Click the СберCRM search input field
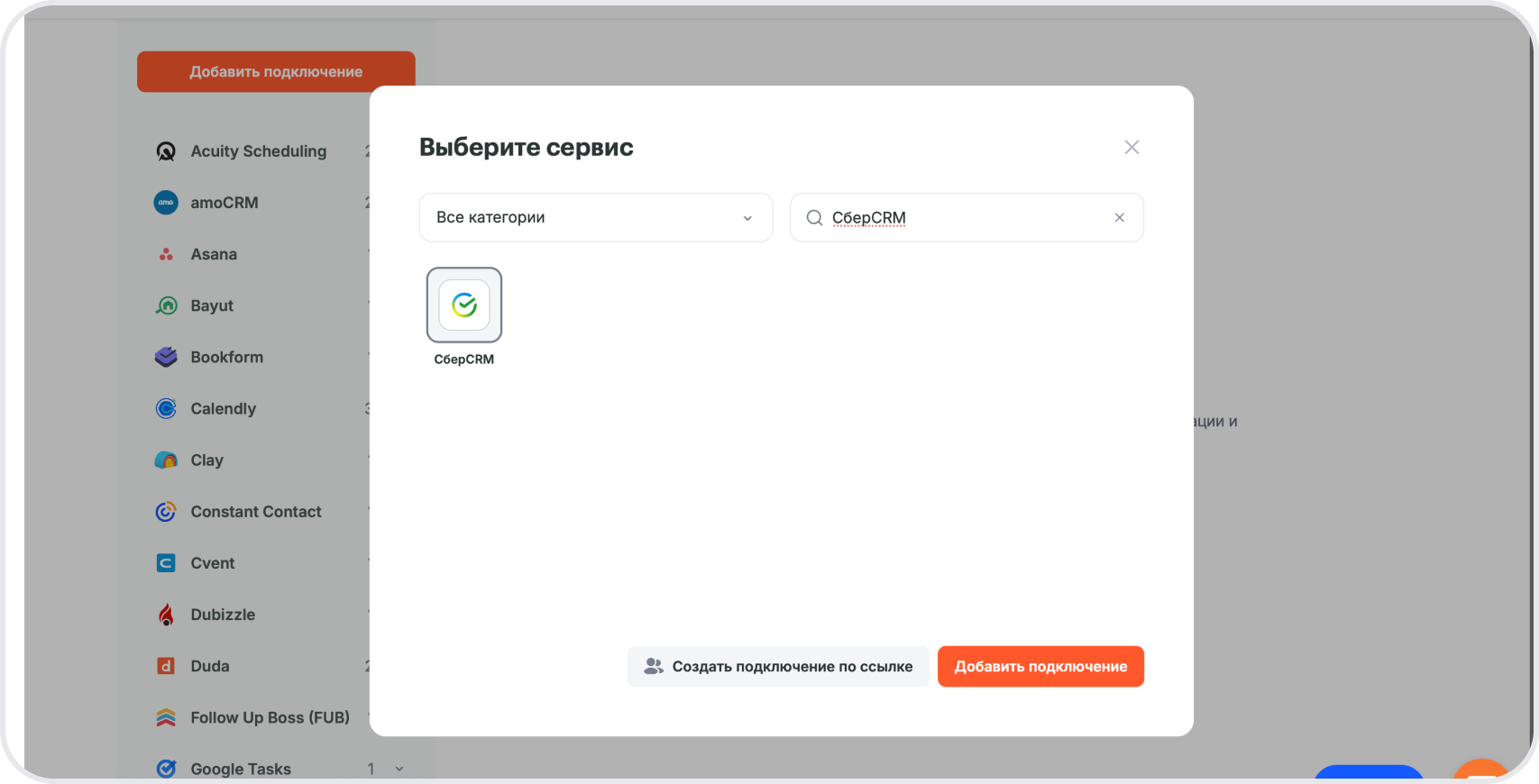Viewport: 1539px width, 784px height. click(965, 217)
